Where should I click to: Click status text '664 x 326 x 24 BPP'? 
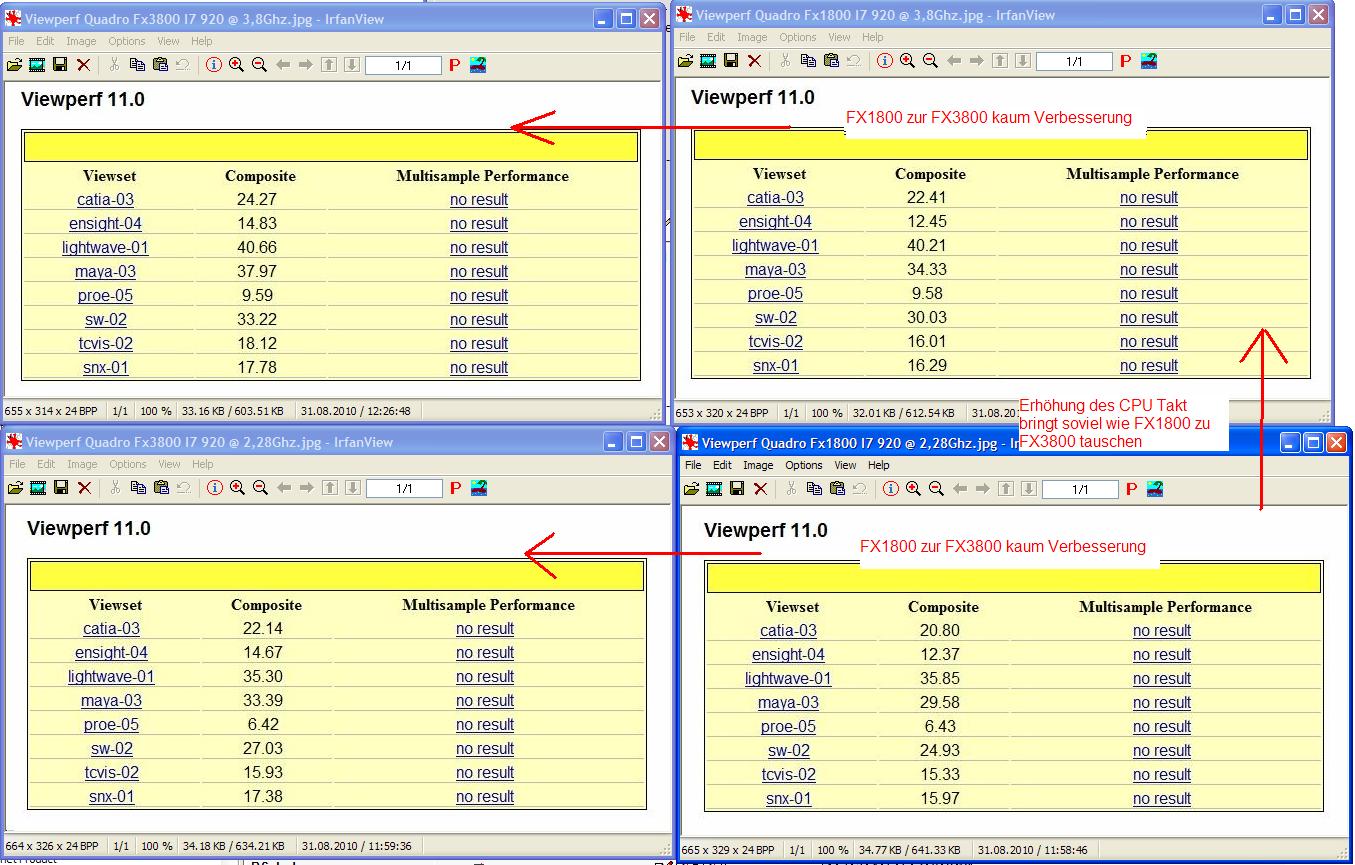(x=51, y=846)
